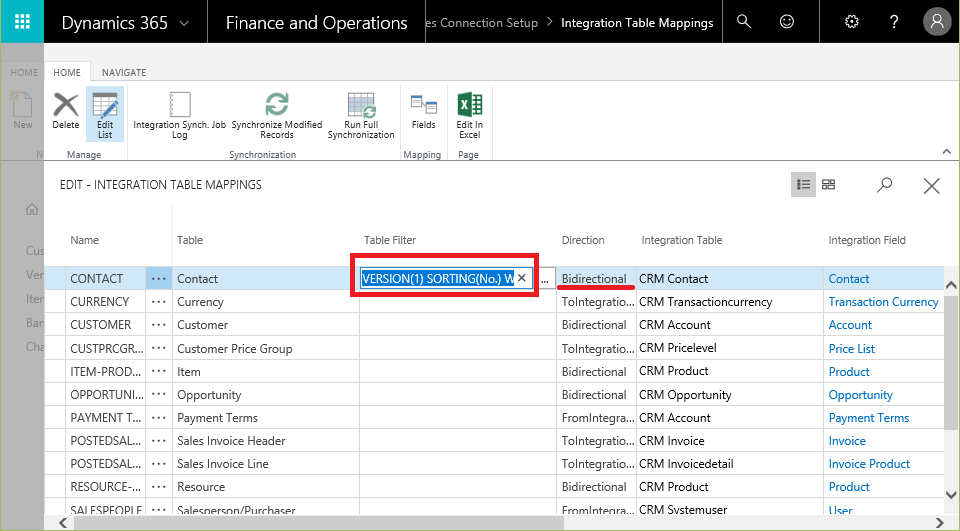Click the search magnifier in top bar
960x531 pixels.
click(x=744, y=22)
